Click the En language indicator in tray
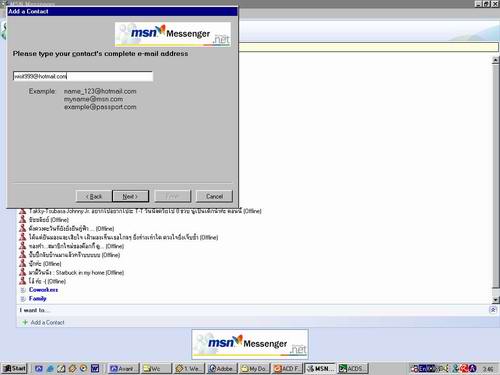This screenshot has height=375, width=500. 423,369
